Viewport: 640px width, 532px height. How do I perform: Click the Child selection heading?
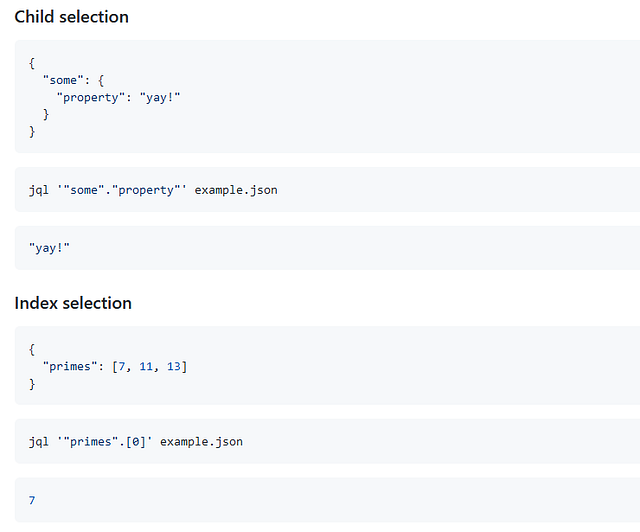coord(71,17)
